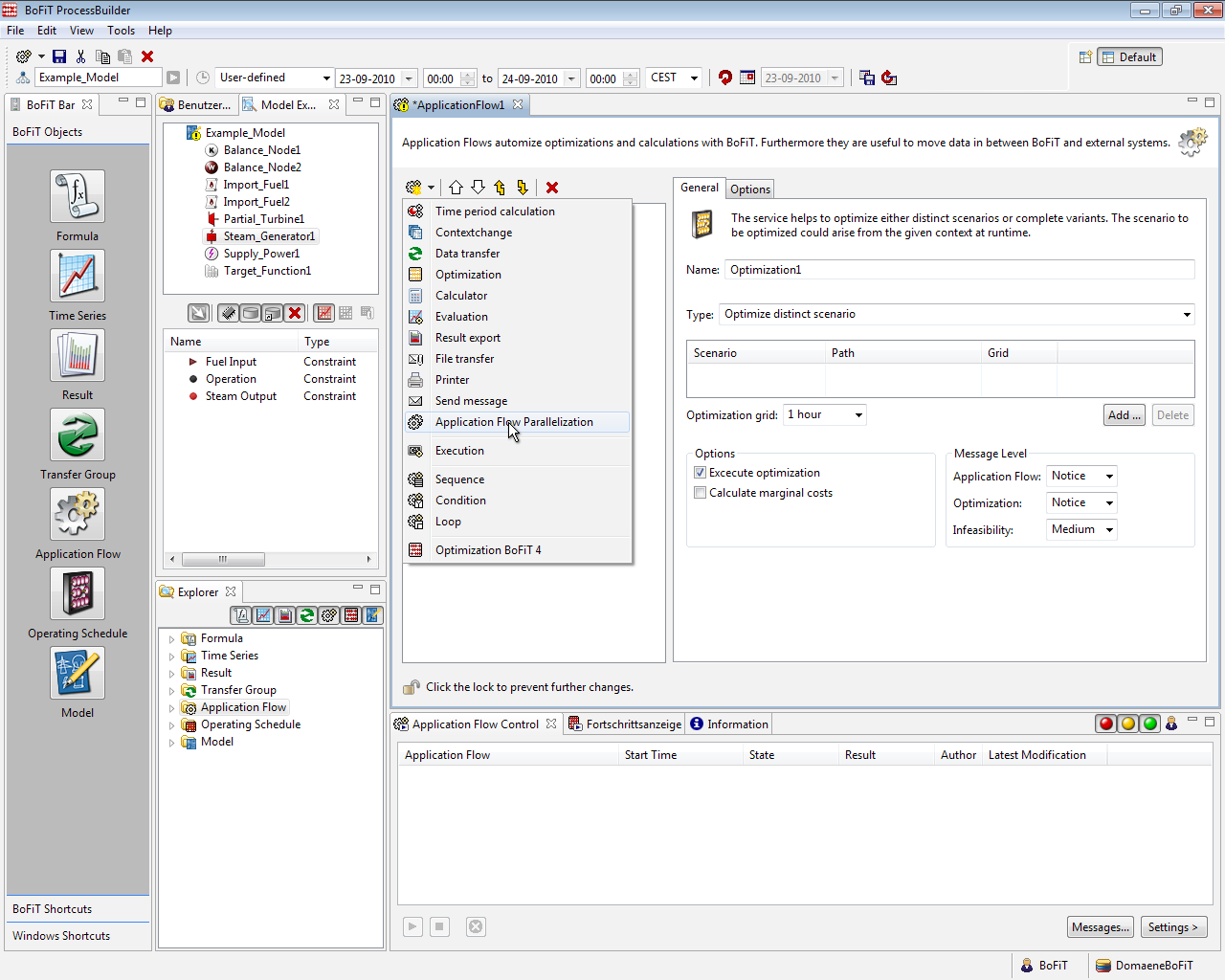Switch to the Options tab
This screenshot has width=1225, height=980.
point(750,189)
